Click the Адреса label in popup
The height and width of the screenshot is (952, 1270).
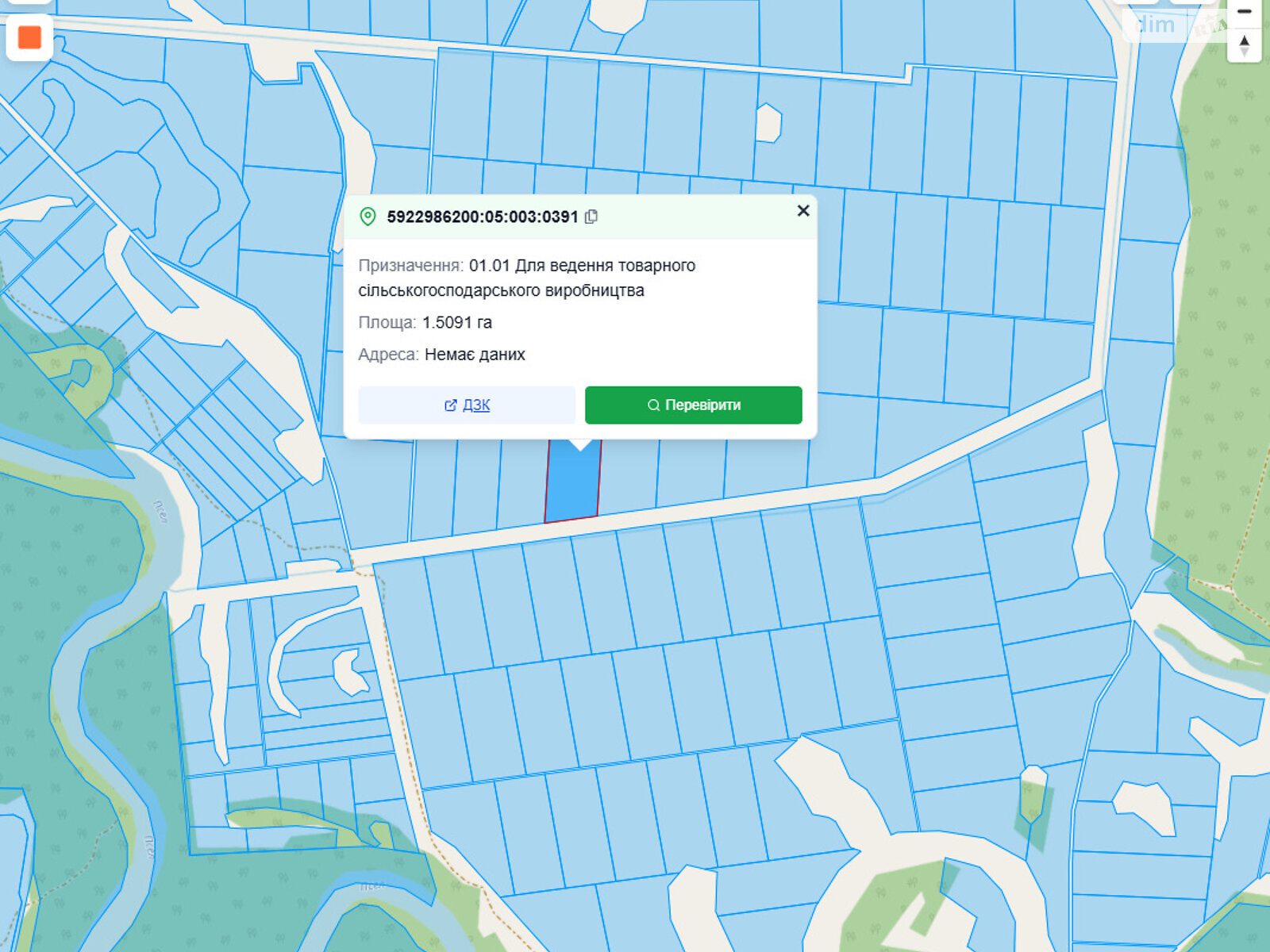[x=388, y=355]
